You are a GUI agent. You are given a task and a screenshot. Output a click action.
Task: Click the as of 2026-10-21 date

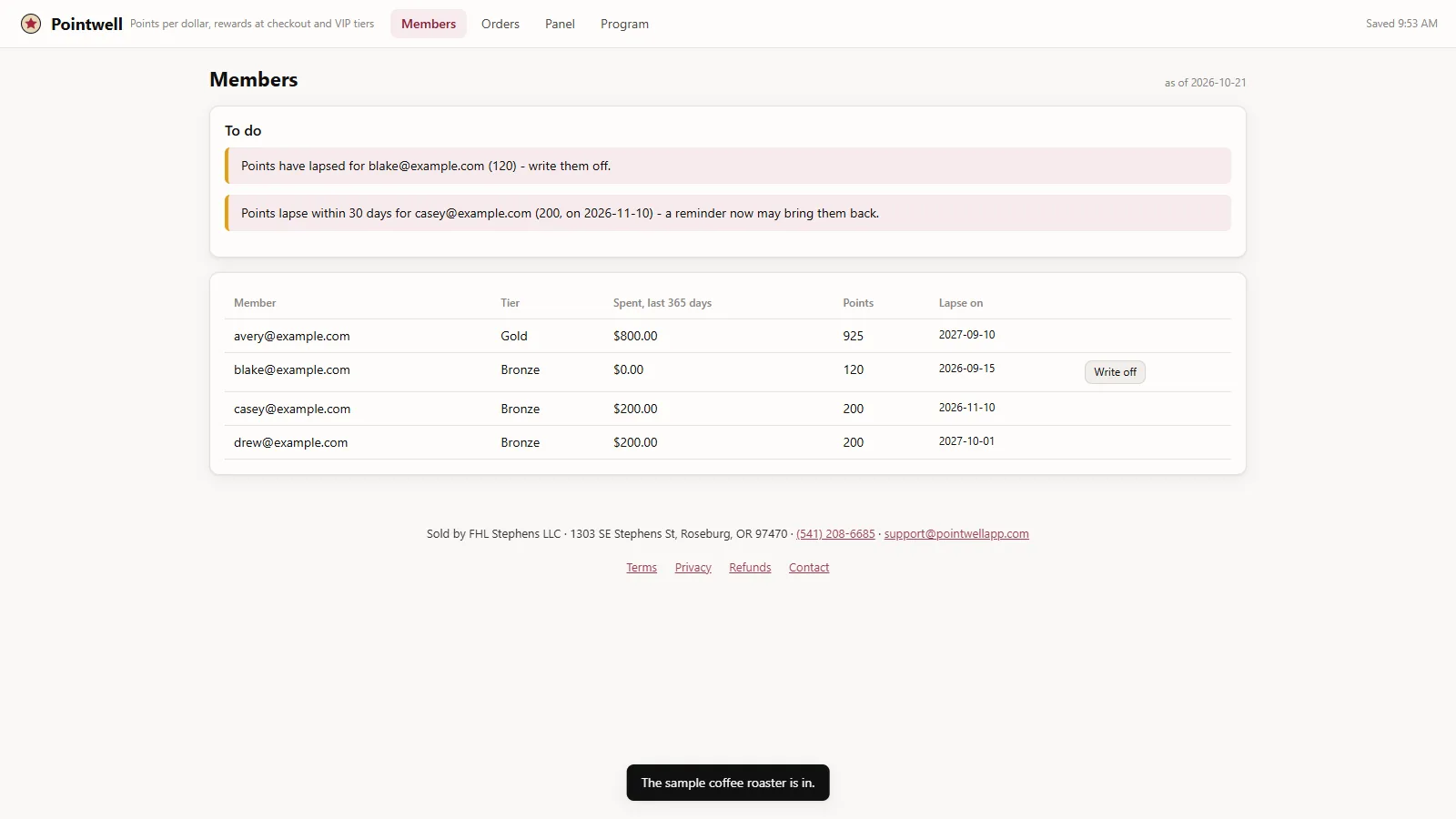[1205, 83]
